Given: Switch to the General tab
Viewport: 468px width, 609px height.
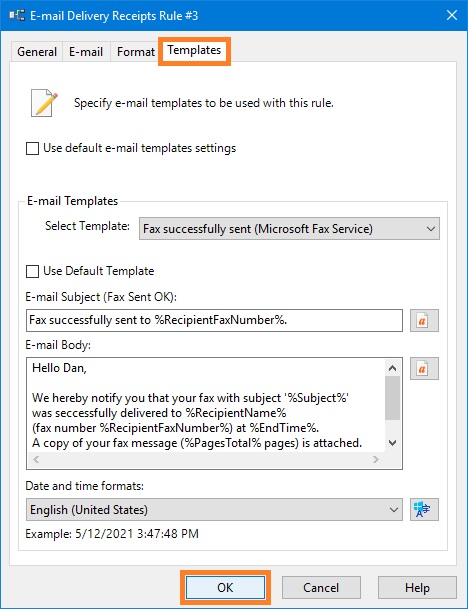Looking at the screenshot, I should (37, 52).
